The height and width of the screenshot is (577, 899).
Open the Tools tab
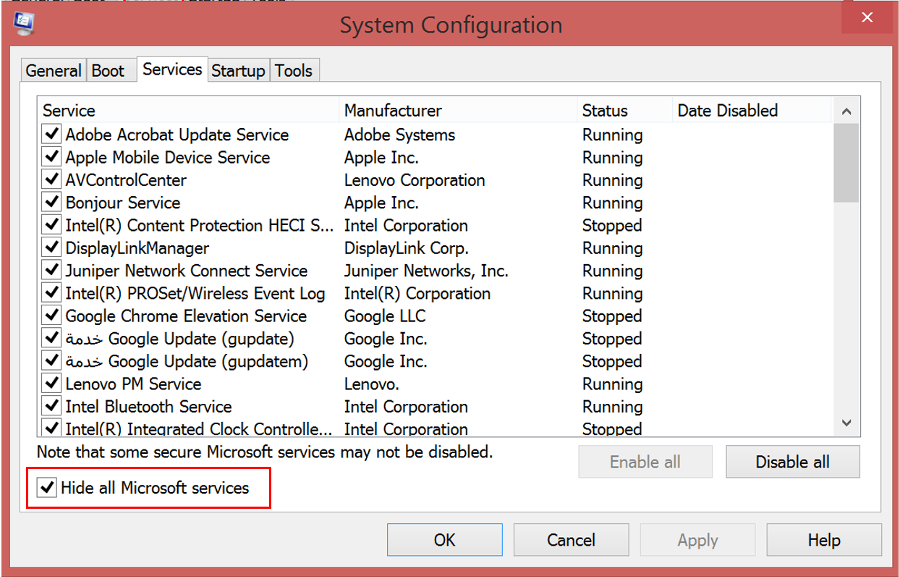click(x=294, y=71)
